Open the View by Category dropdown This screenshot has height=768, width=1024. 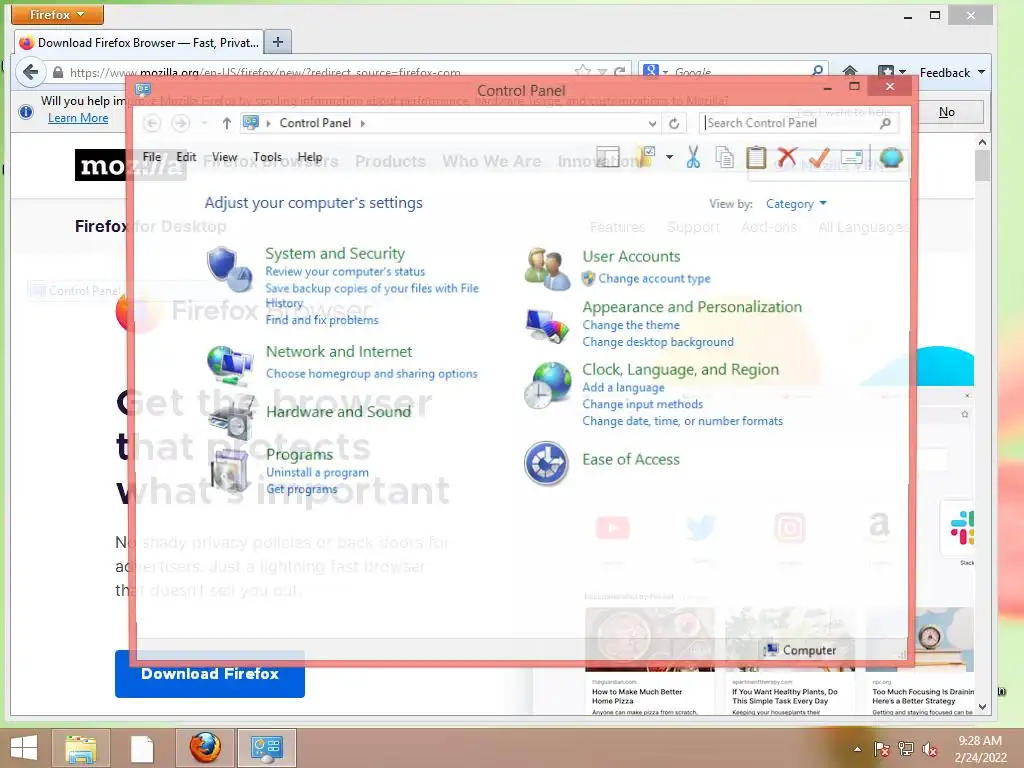[796, 204]
